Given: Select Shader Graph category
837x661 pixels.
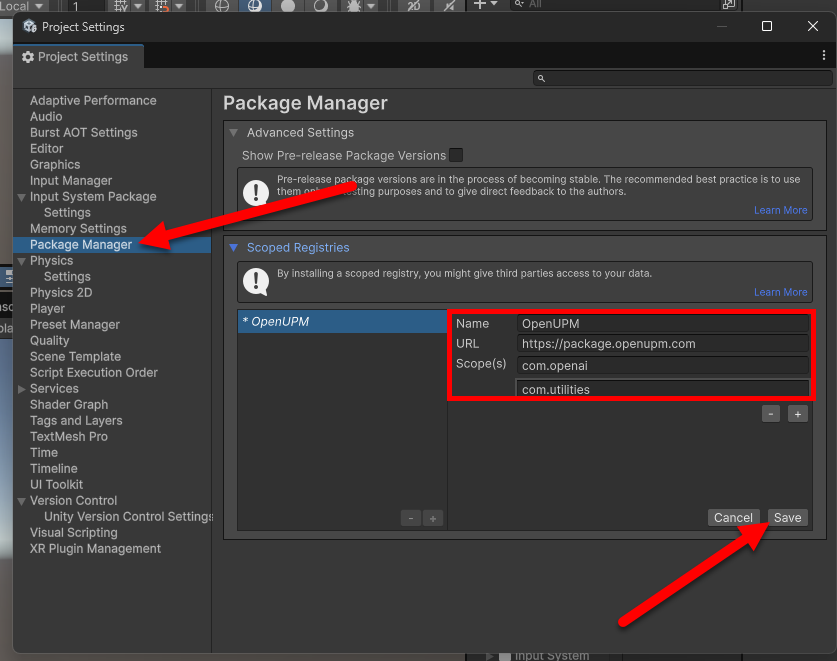Looking at the screenshot, I should 69,405.
